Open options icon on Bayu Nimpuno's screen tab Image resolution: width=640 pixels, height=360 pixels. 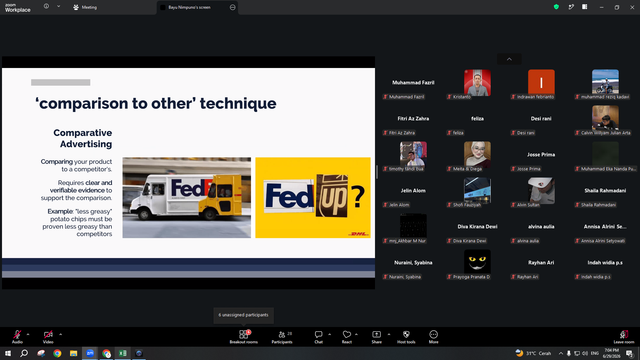[x=232, y=7]
